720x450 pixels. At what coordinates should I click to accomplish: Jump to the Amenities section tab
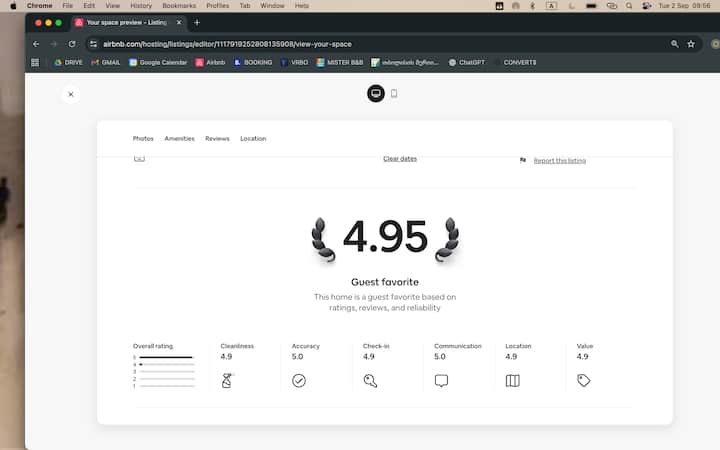179,138
